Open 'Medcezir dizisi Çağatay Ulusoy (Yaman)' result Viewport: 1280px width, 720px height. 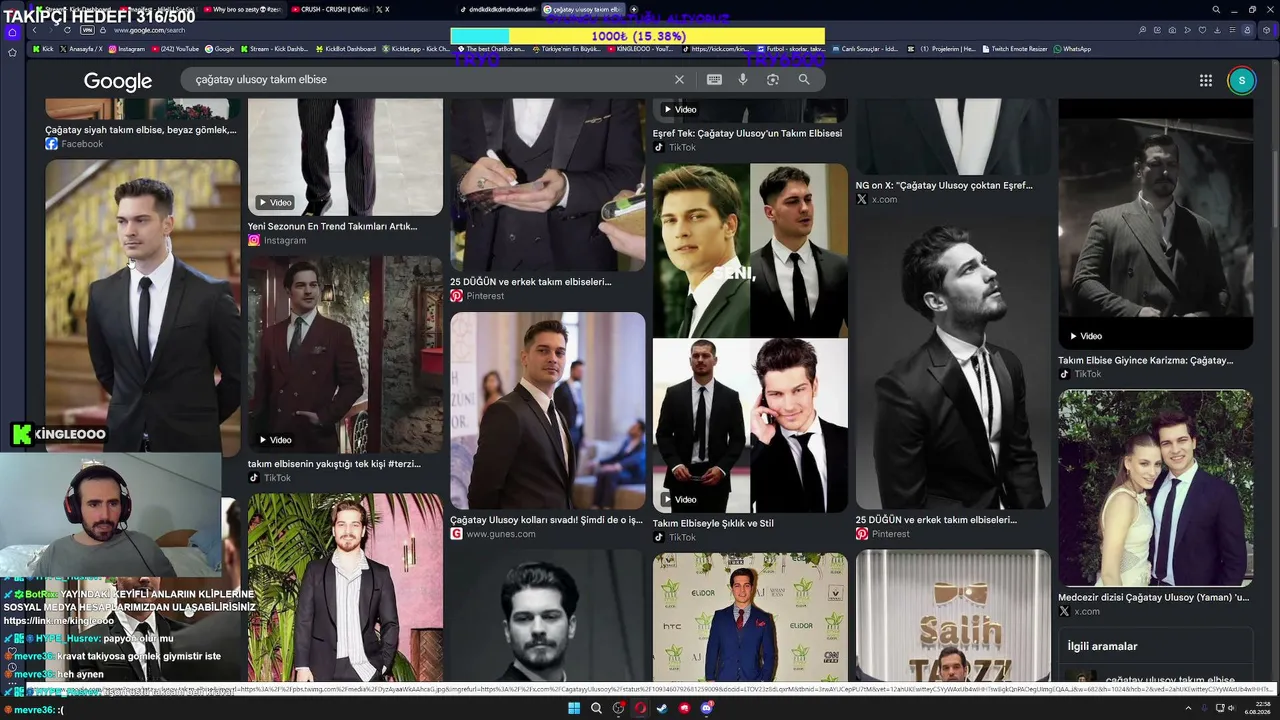(1154, 597)
